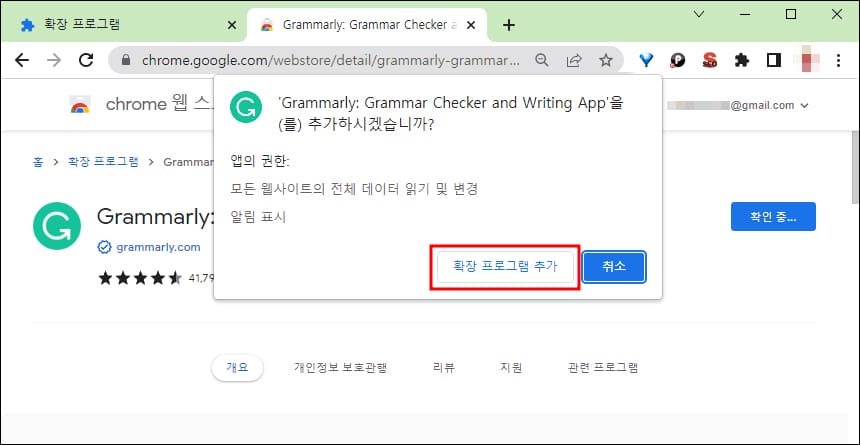The height and width of the screenshot is (445, 860).
Task: Click the star rating row
Action: [x=140, y=278]
